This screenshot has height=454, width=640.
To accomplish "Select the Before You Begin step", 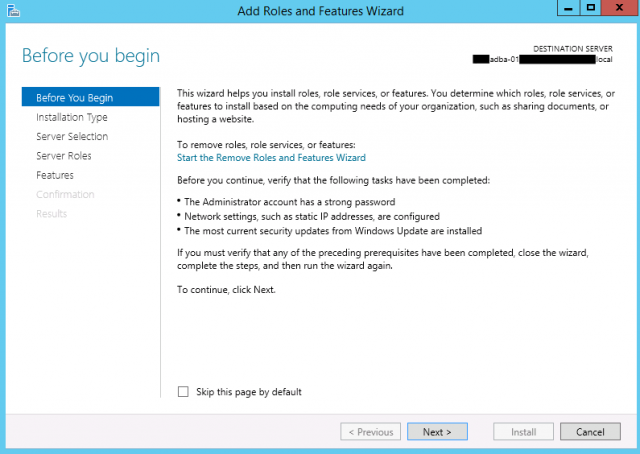I will point(91,97).
